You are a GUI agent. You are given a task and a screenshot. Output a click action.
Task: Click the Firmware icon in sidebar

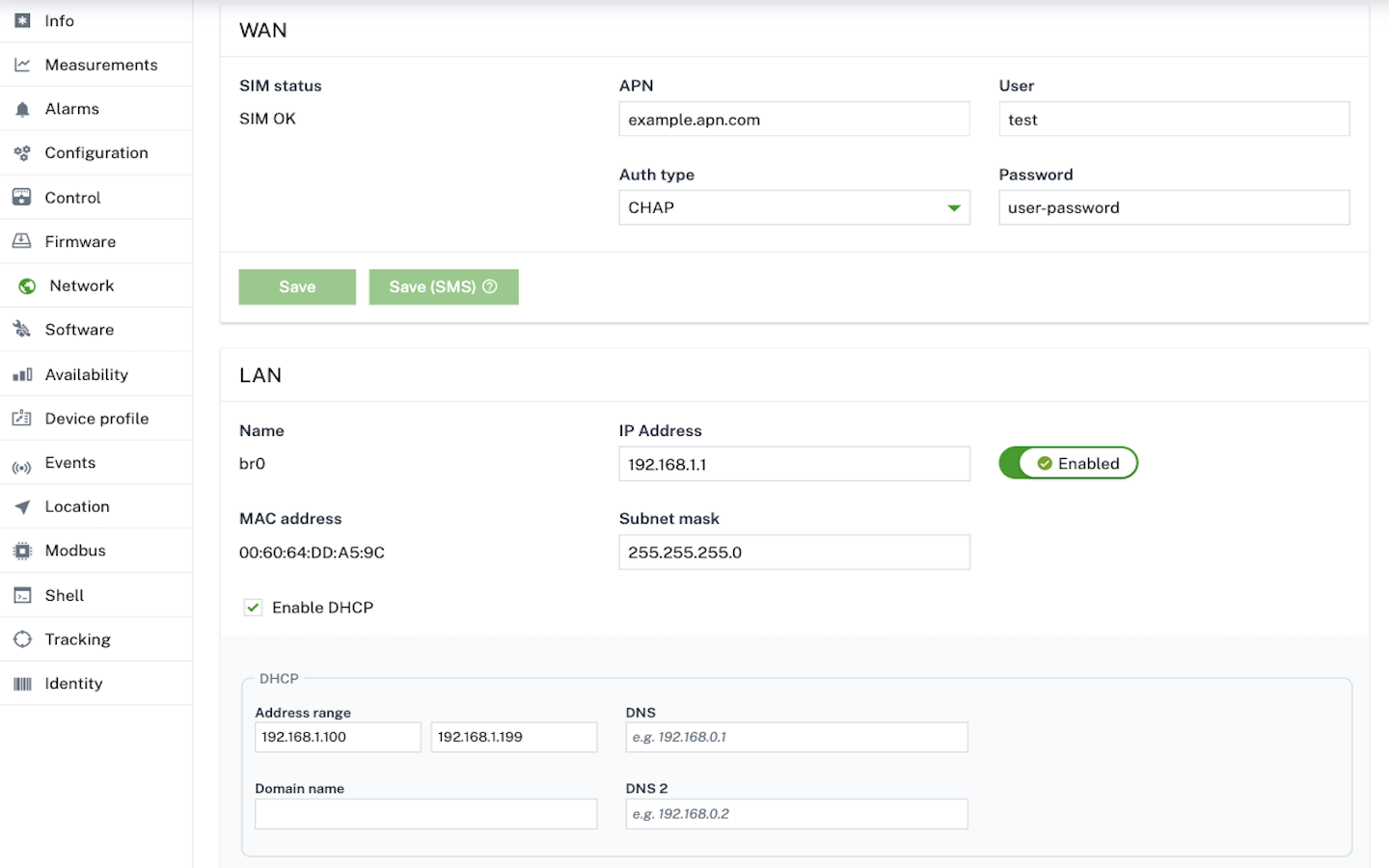click(22, 241)
